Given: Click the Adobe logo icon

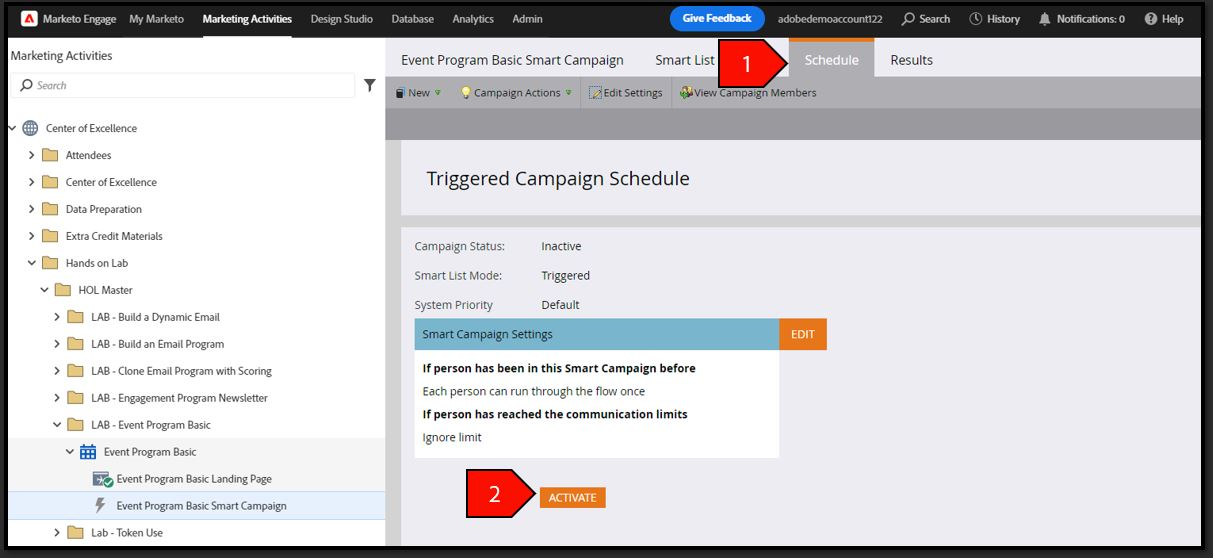Looking at the screenshot, I should [x=29, y=19].
